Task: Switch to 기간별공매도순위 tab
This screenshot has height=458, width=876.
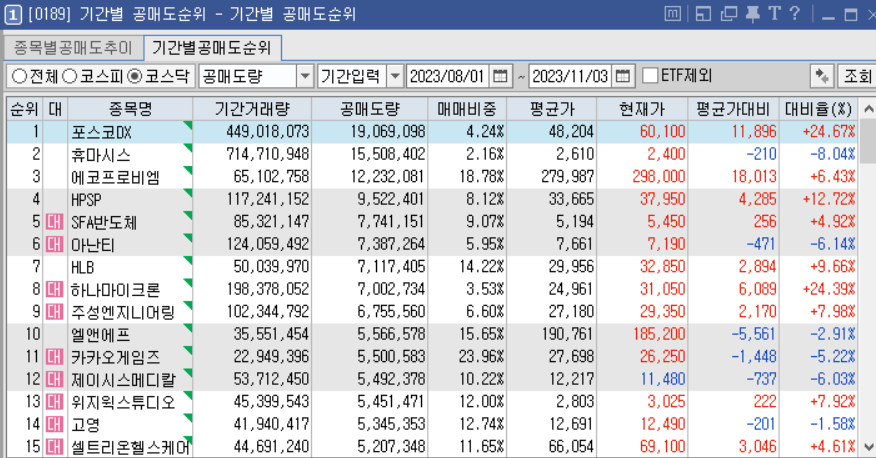Action: [x=212, y=48]
